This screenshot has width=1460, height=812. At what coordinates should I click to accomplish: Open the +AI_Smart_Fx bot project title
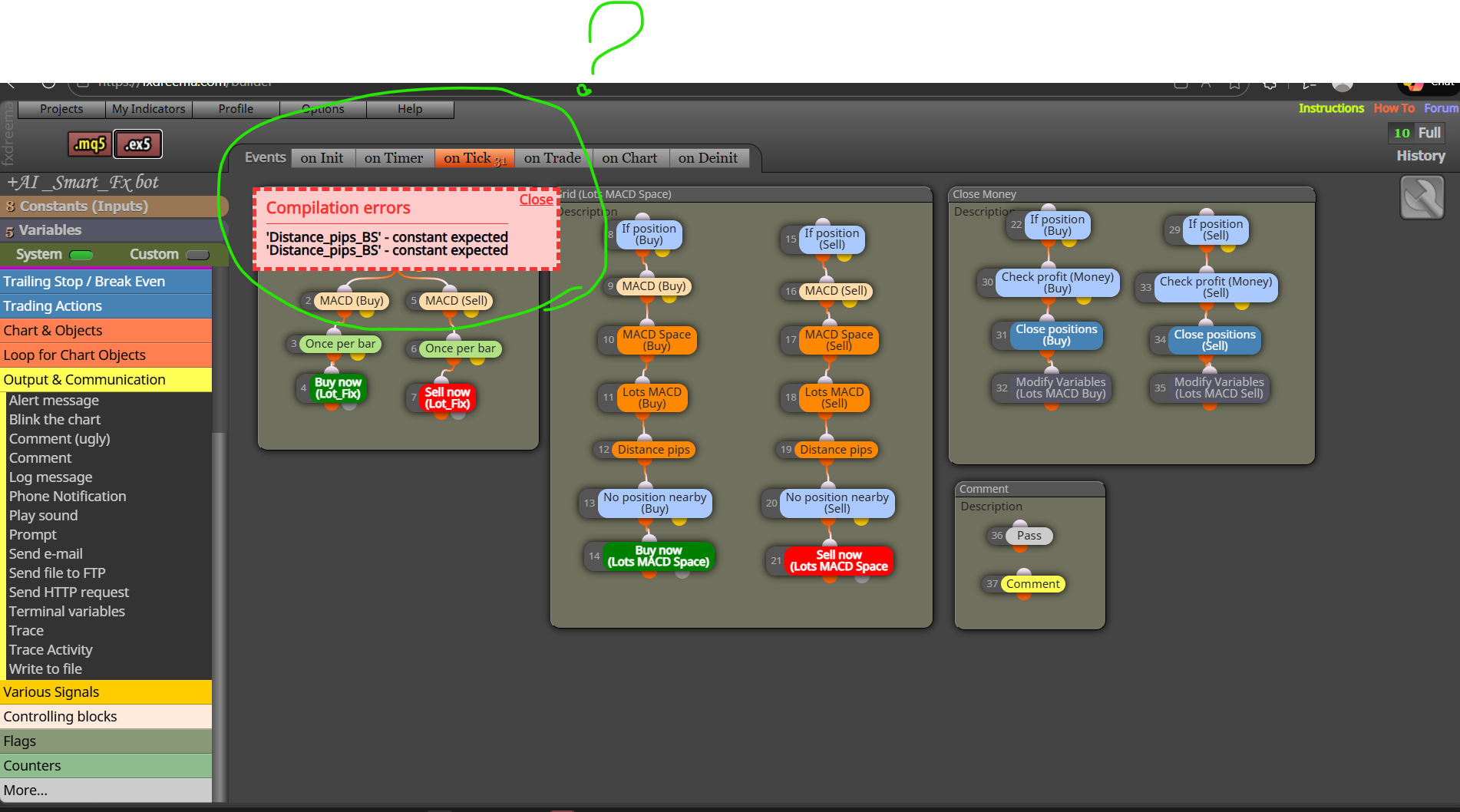pos(83,183)
